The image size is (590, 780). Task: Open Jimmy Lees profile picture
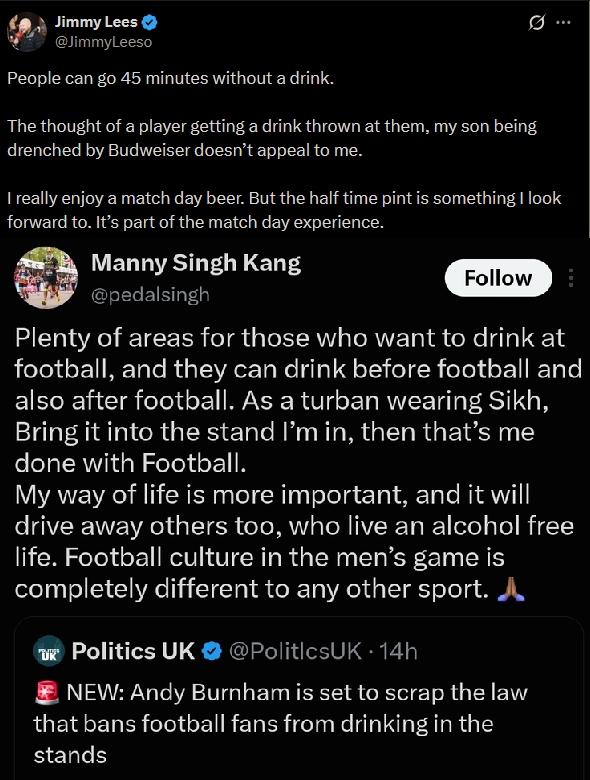tap(27, 32)
